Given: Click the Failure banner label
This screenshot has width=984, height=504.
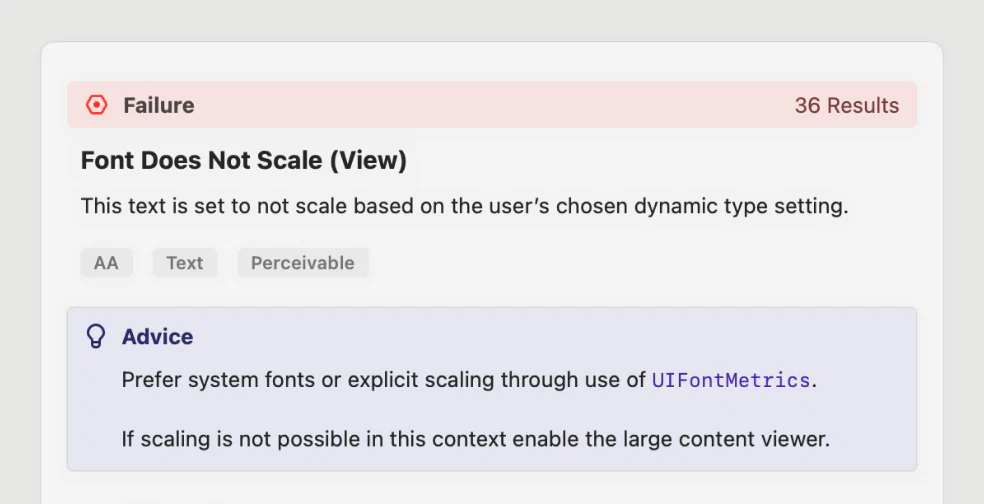Looking at the screenshot, I should 159,105.
